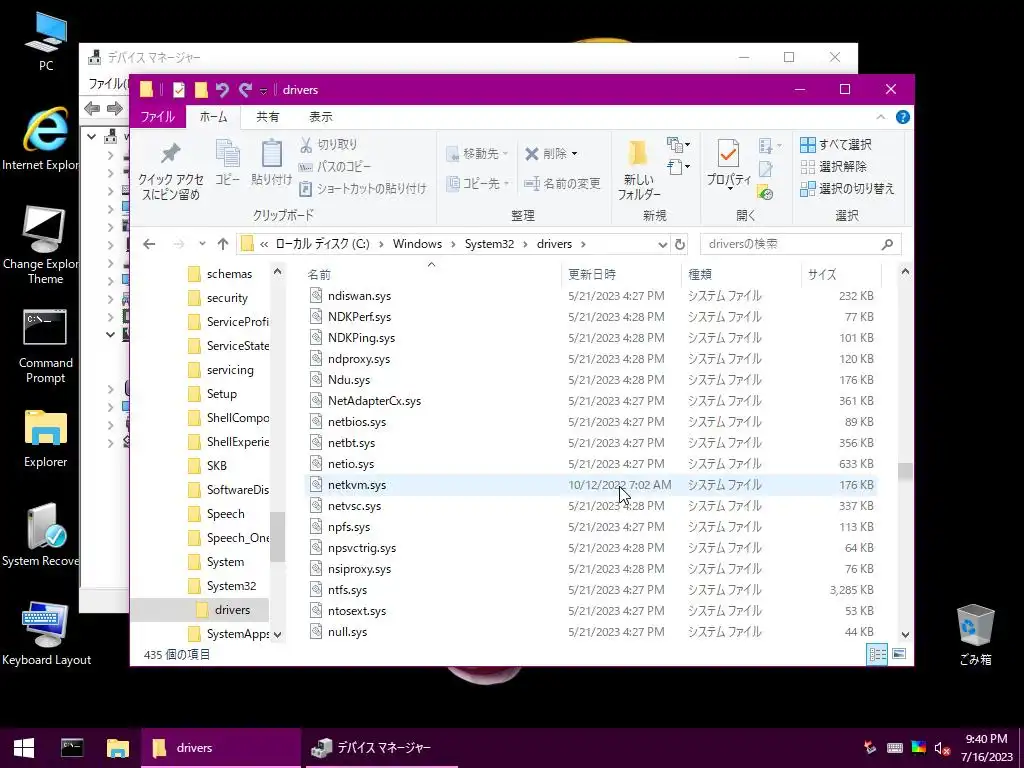Expand the Delete button dropdown arrow
The width and height of the screenshot is (1024, 768).
tap(575, 154)
